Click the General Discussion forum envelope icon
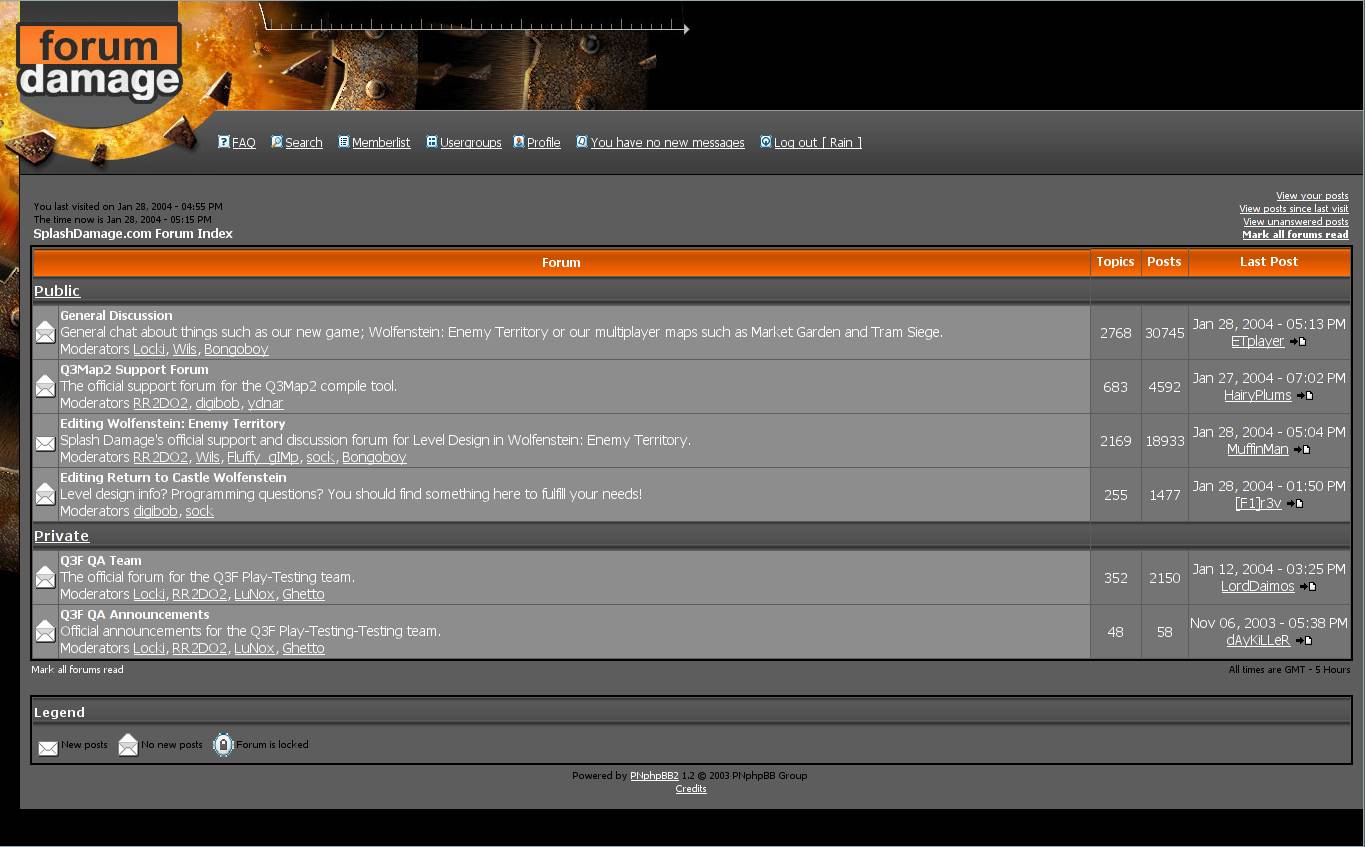Image resolution: width=1365 pixels, height=847 pixels. [x=45, y=332]
